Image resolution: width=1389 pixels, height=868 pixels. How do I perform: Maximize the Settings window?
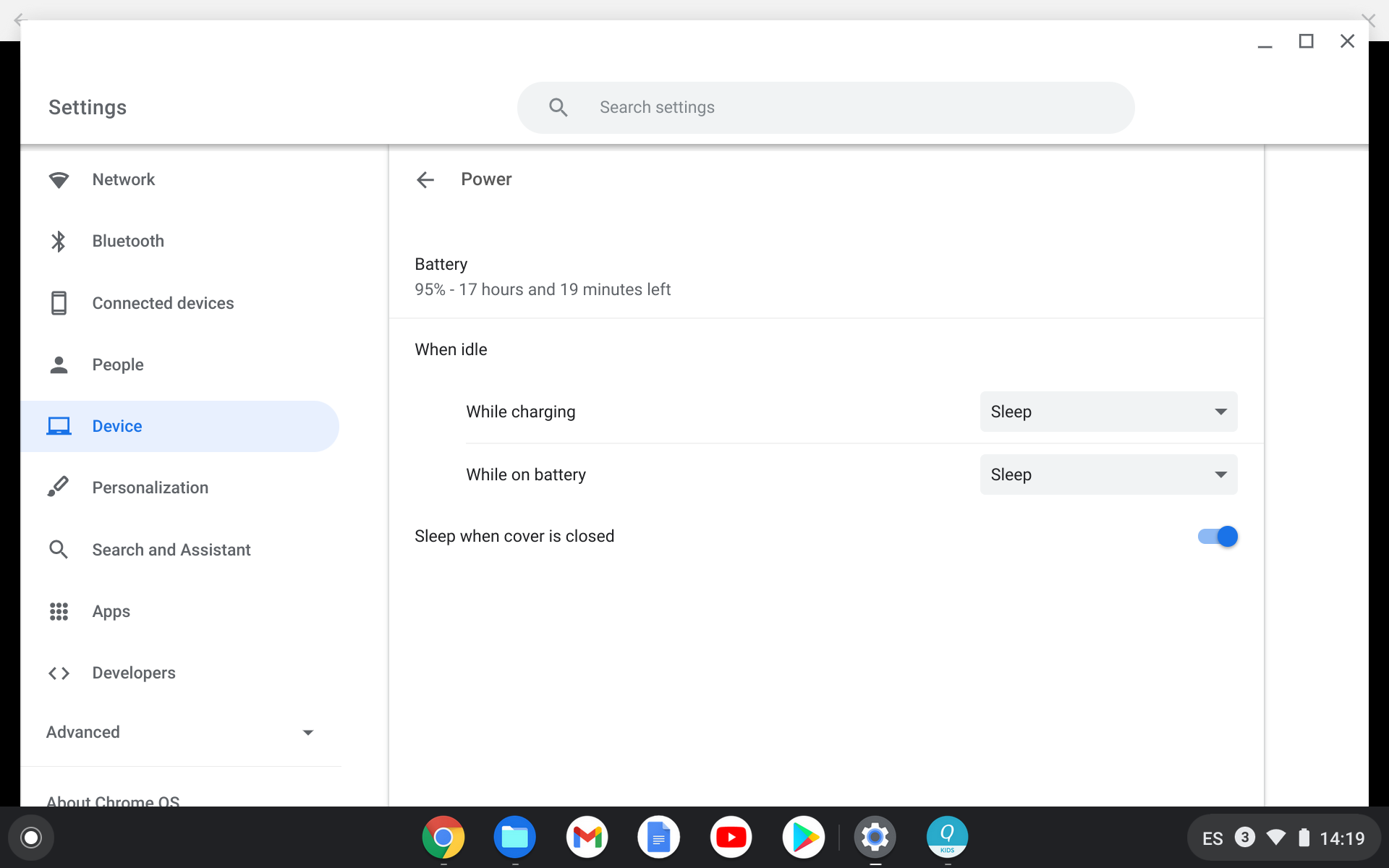pyautogui.click(x=1306, y=41)
